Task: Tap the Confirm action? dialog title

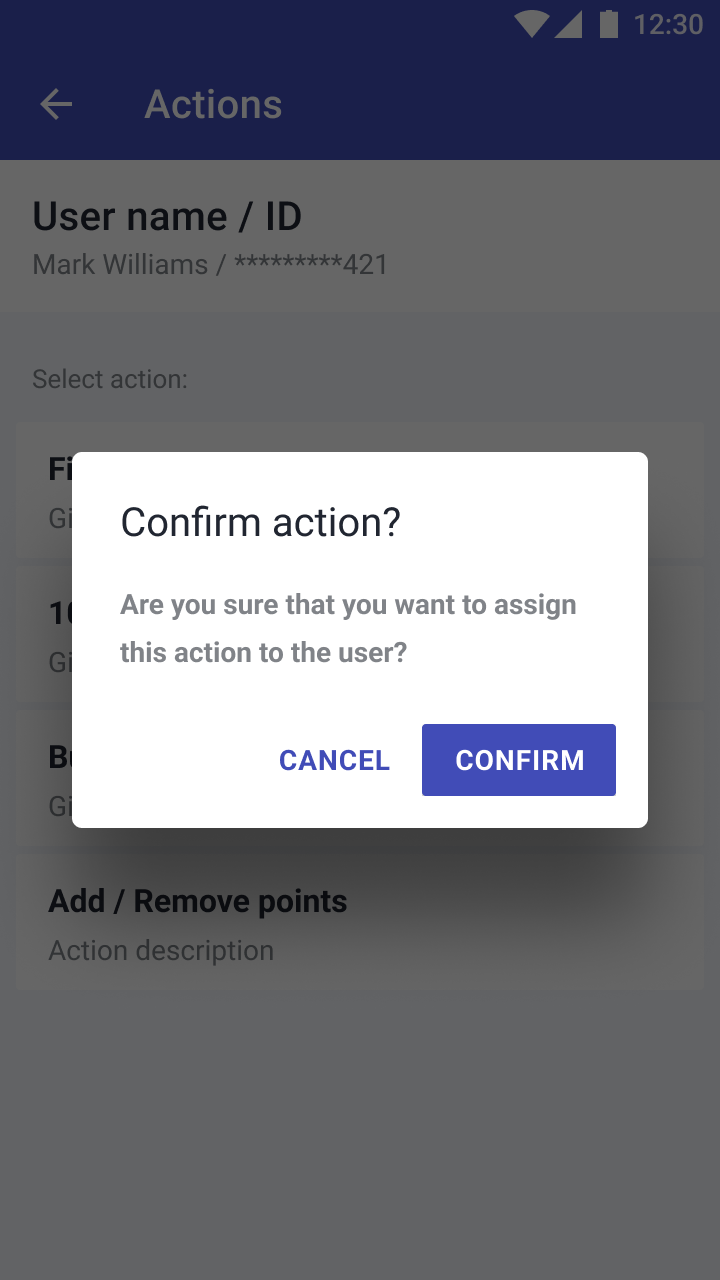Action: coord(260,522)
